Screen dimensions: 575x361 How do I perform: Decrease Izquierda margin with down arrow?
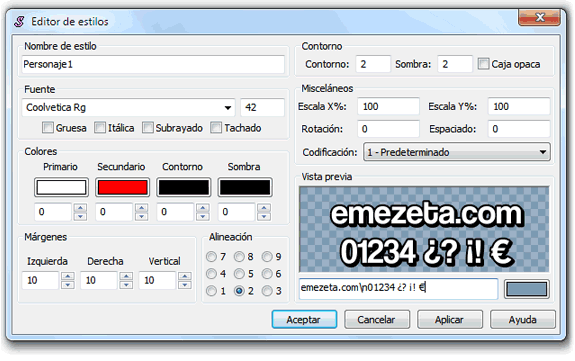68,284
